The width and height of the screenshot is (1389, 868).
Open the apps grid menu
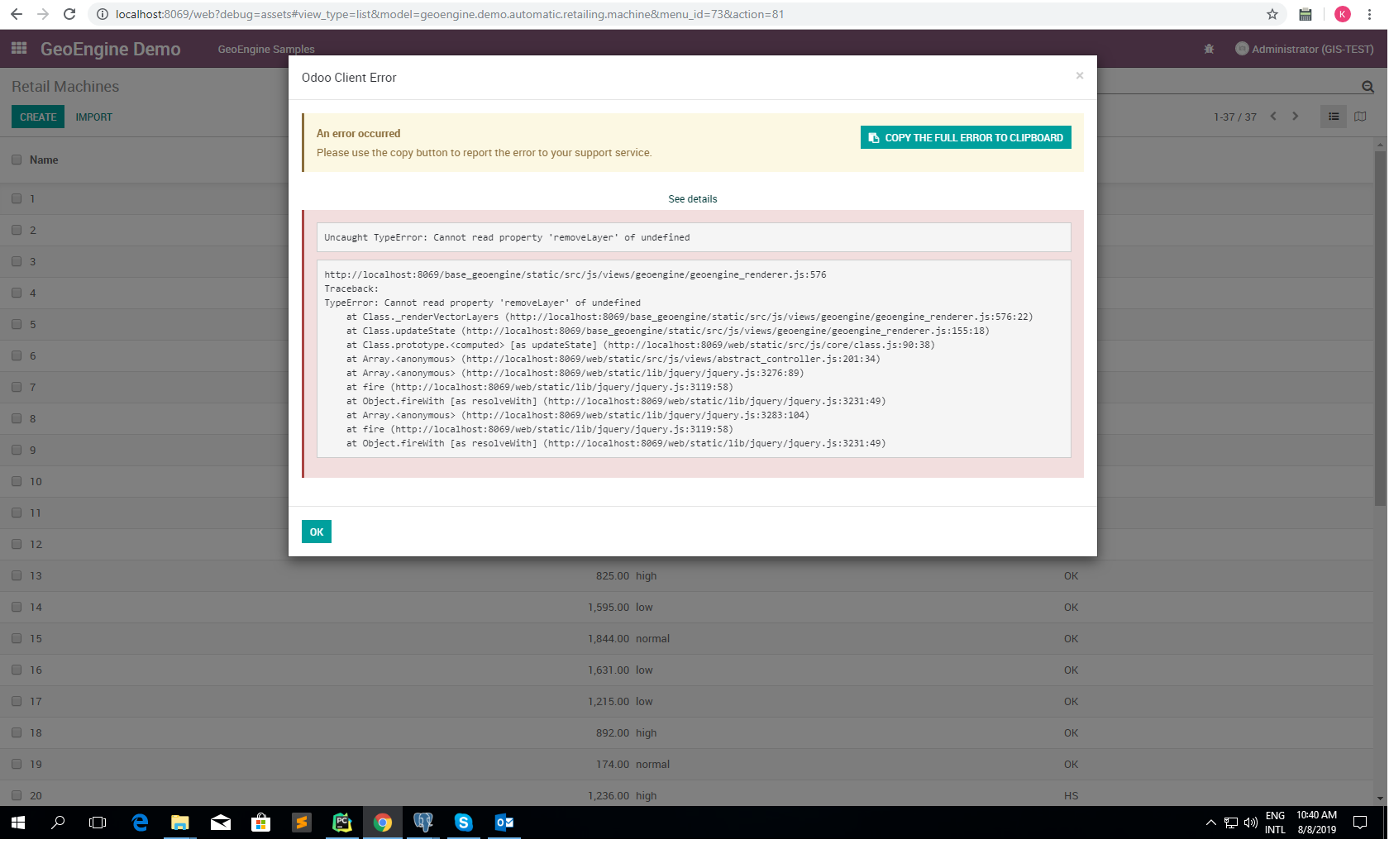[18, 49]
